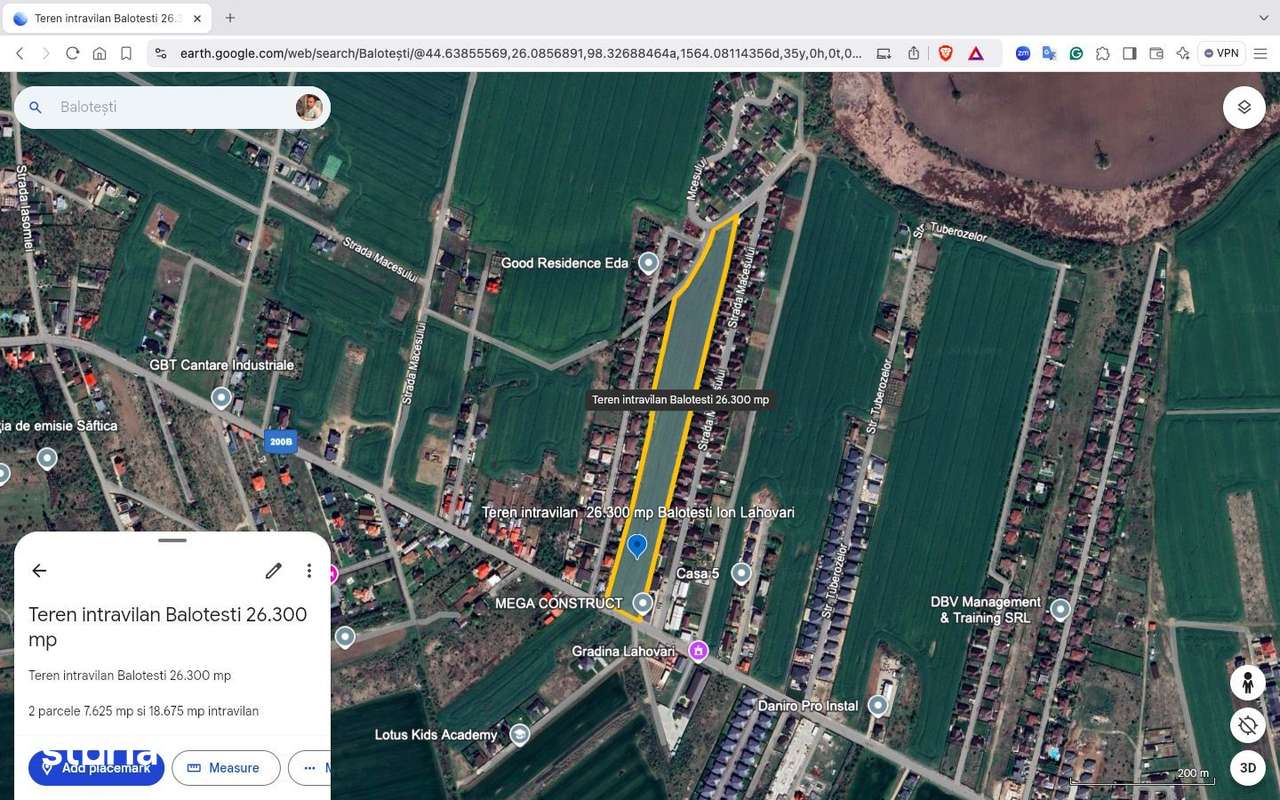Toggle the Brave sidebar

click(x=1129, y=53)
